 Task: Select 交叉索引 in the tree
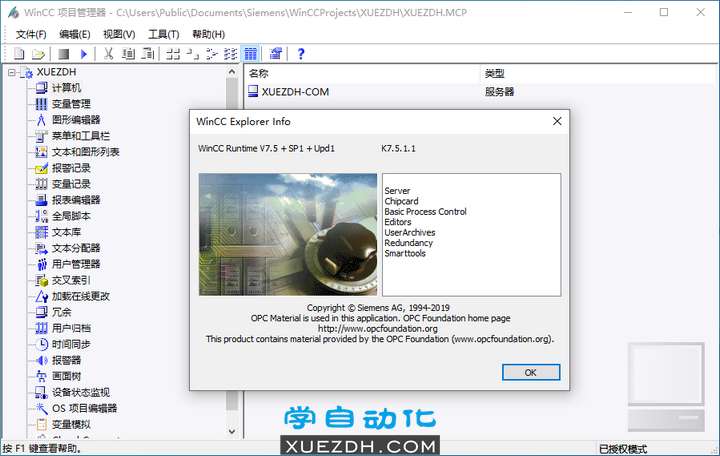tap(71, 280)
